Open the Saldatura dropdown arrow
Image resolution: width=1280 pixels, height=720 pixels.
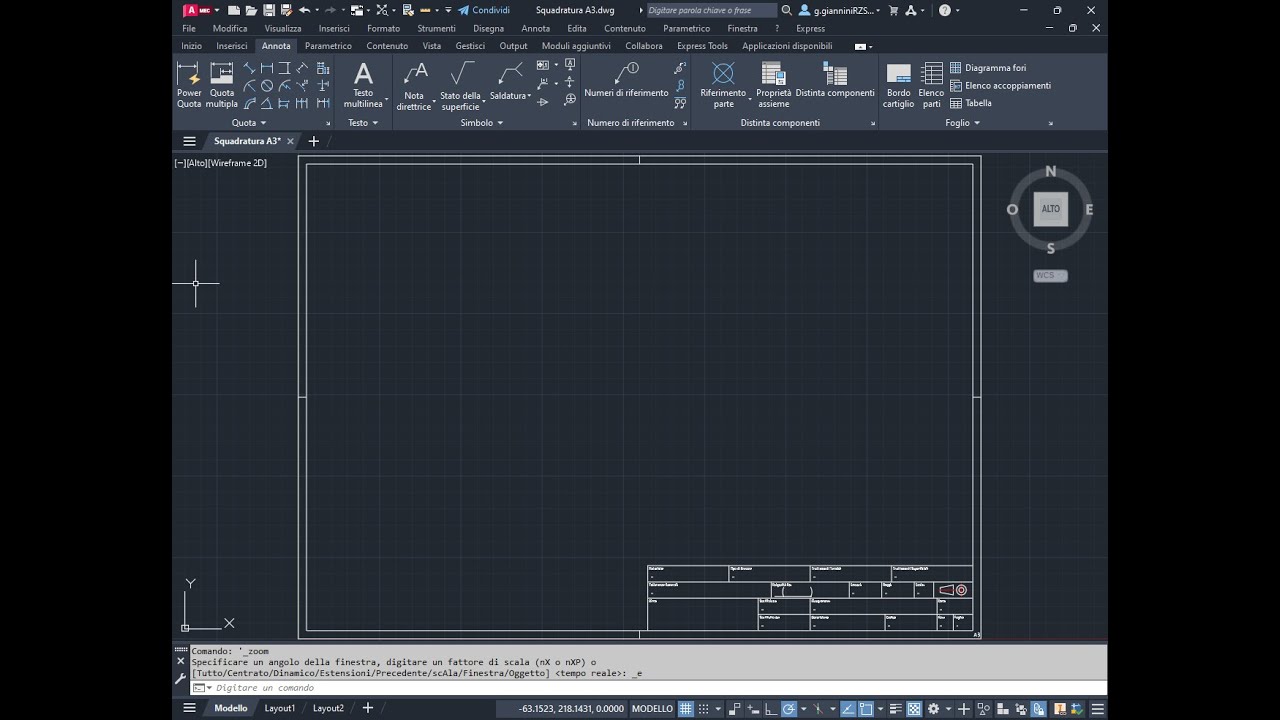click(x=529, y=97)
